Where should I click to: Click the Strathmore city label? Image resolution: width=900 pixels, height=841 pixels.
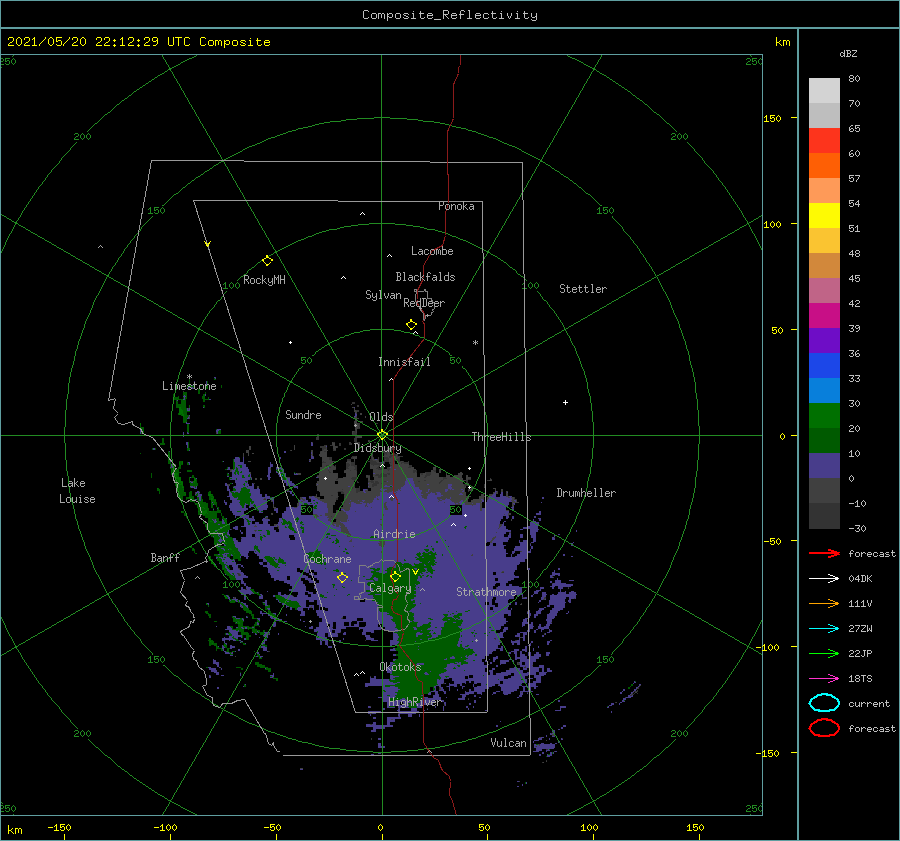[x=486, y=592]
